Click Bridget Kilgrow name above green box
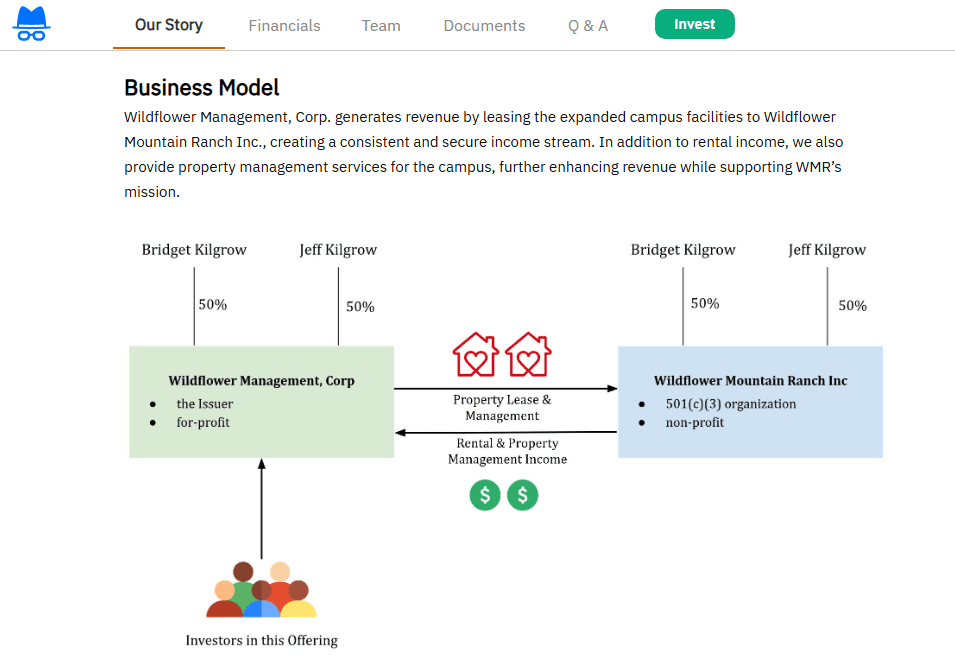This screenshot has height=655, width=955. 194,250
